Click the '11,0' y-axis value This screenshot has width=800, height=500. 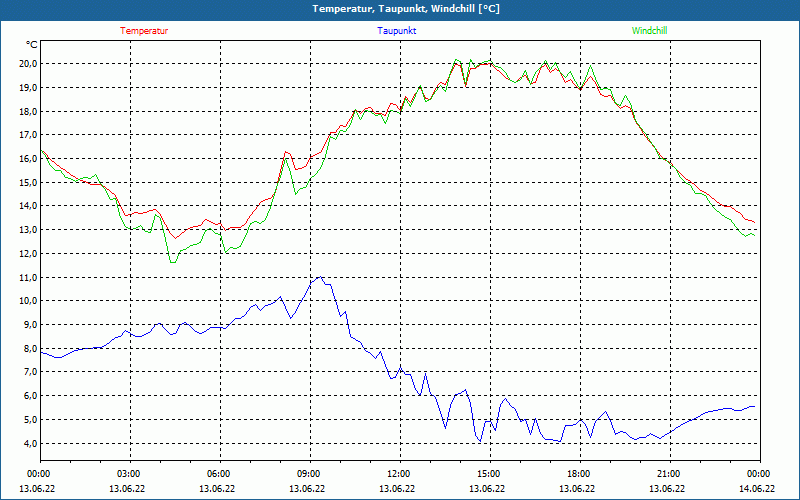pos(28,278)
